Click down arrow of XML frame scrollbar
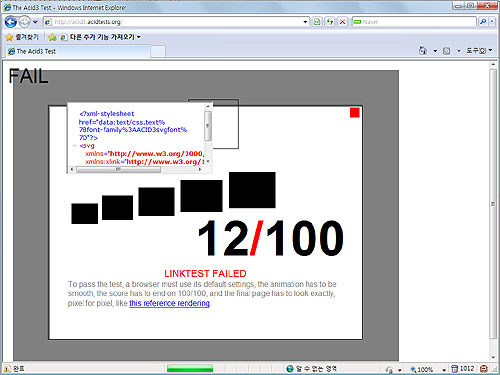This screenshot has height=375, width=500. click(x=208, y=162)
